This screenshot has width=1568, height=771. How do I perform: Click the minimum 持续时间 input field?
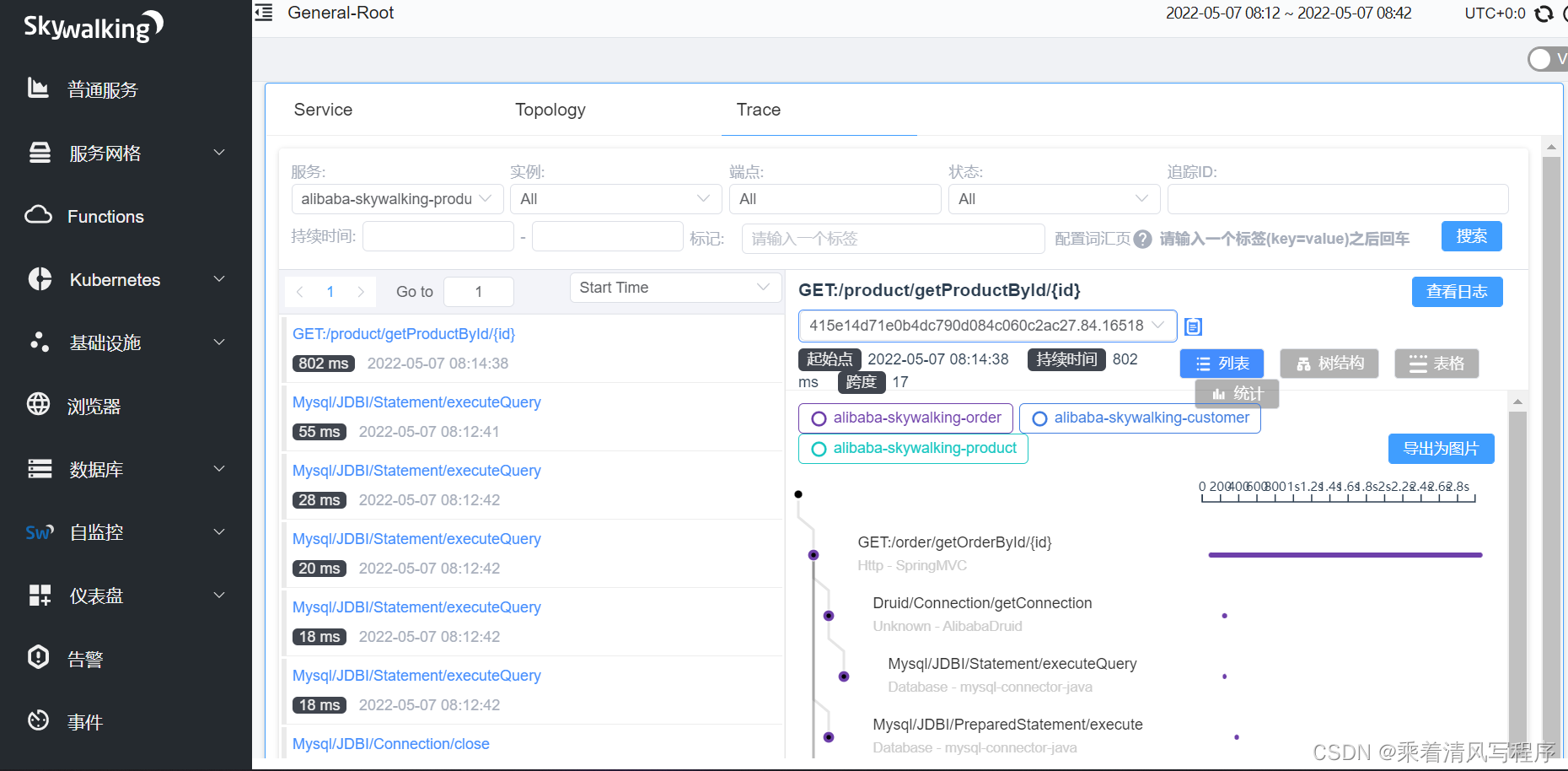[438, 236]
